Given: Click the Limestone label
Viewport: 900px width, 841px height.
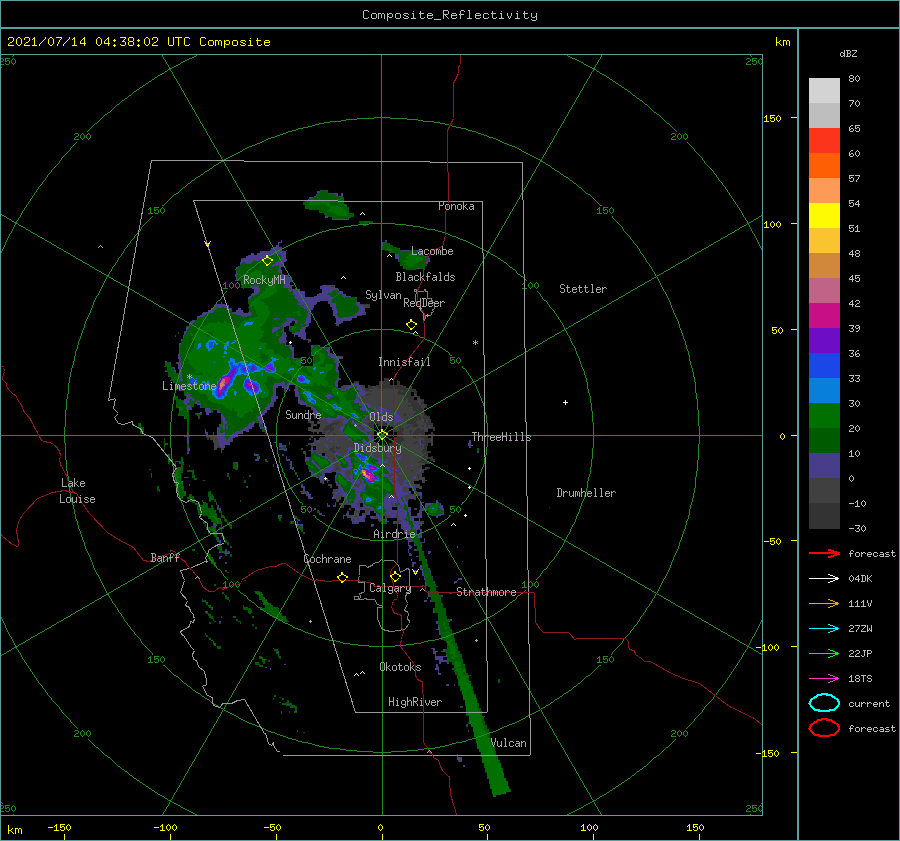Looking at the screenshot, I should click(189, 386).
